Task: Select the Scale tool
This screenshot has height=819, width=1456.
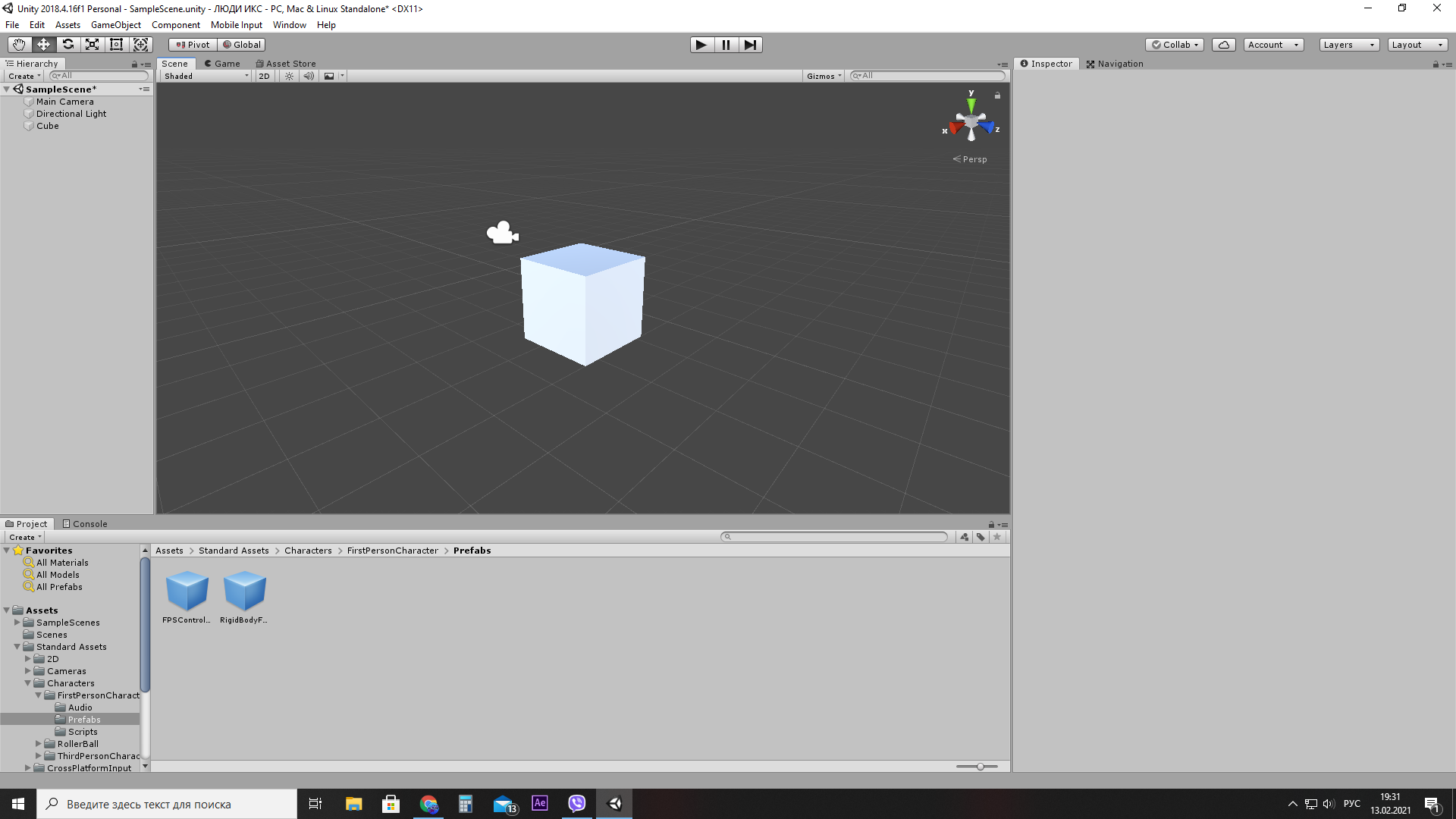Action: coord(92,45)
